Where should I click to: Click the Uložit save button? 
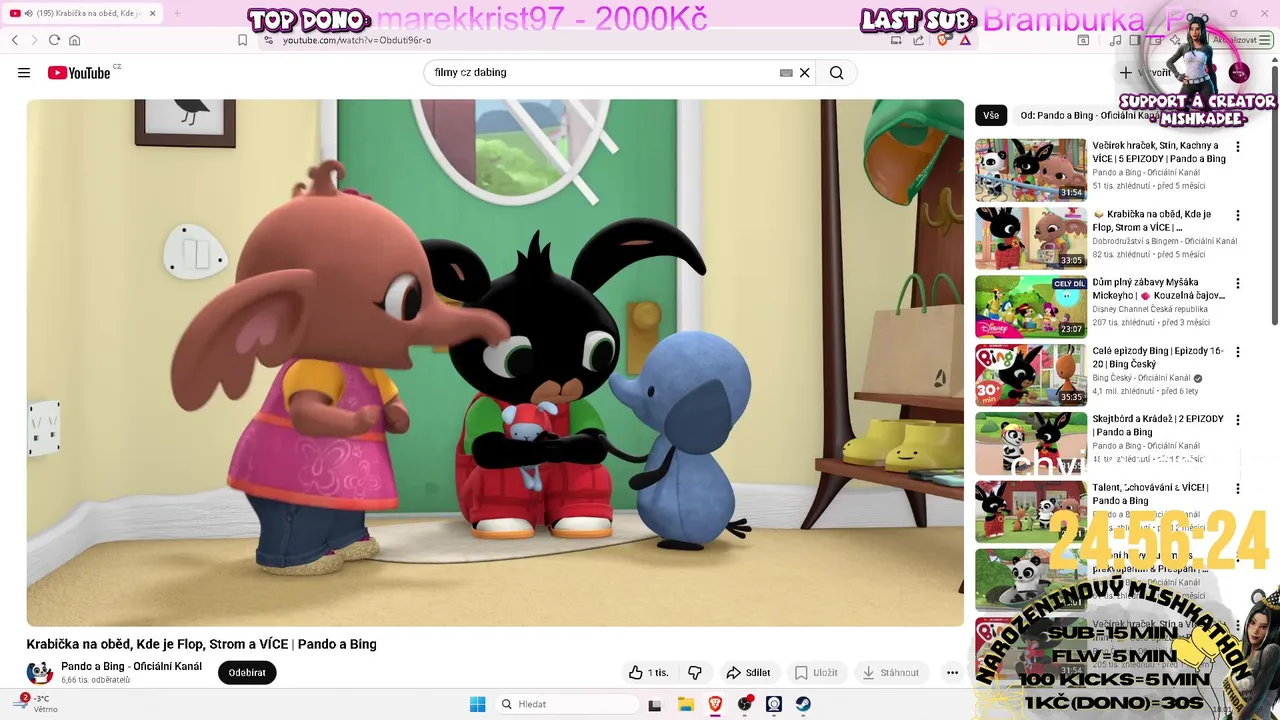point(816,673)
